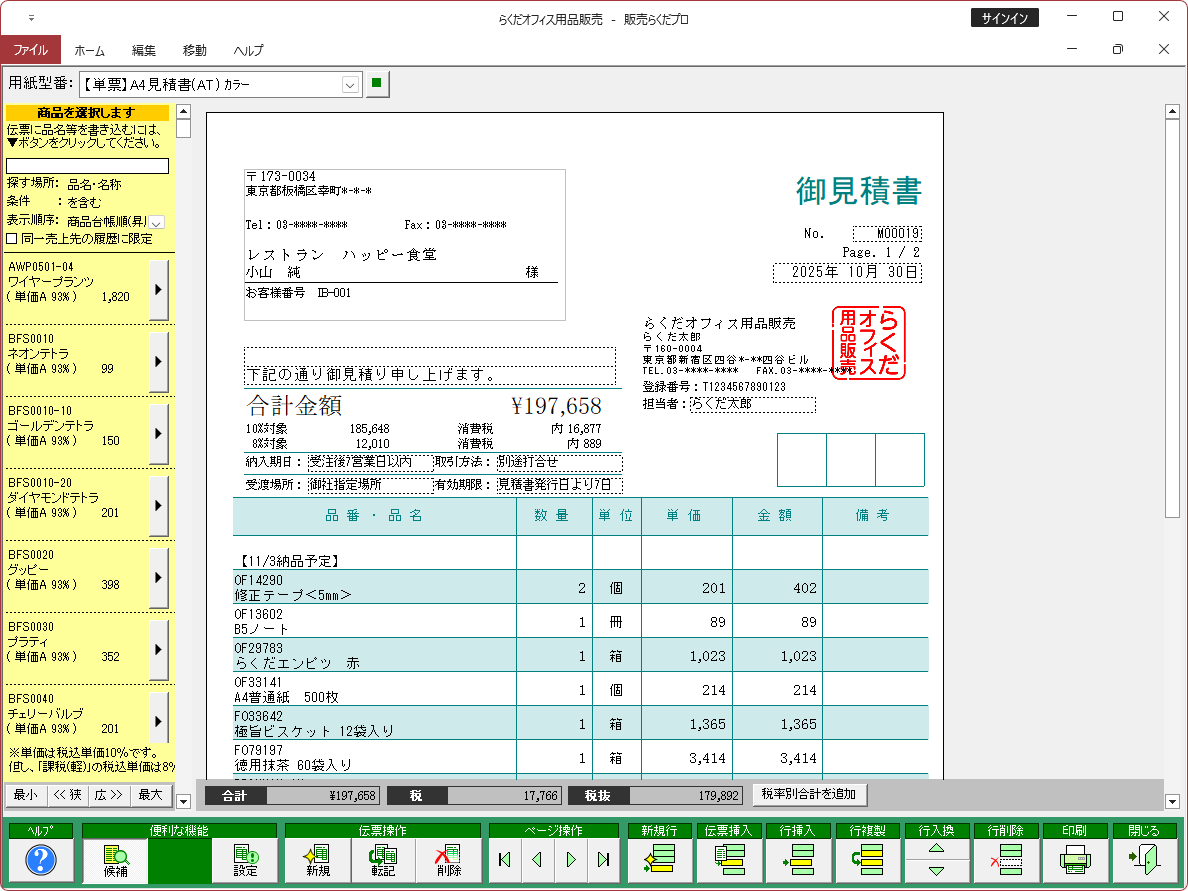1188x891 pixels.
Task: Open the 編集 menu
Action: [x=144, y=50]
